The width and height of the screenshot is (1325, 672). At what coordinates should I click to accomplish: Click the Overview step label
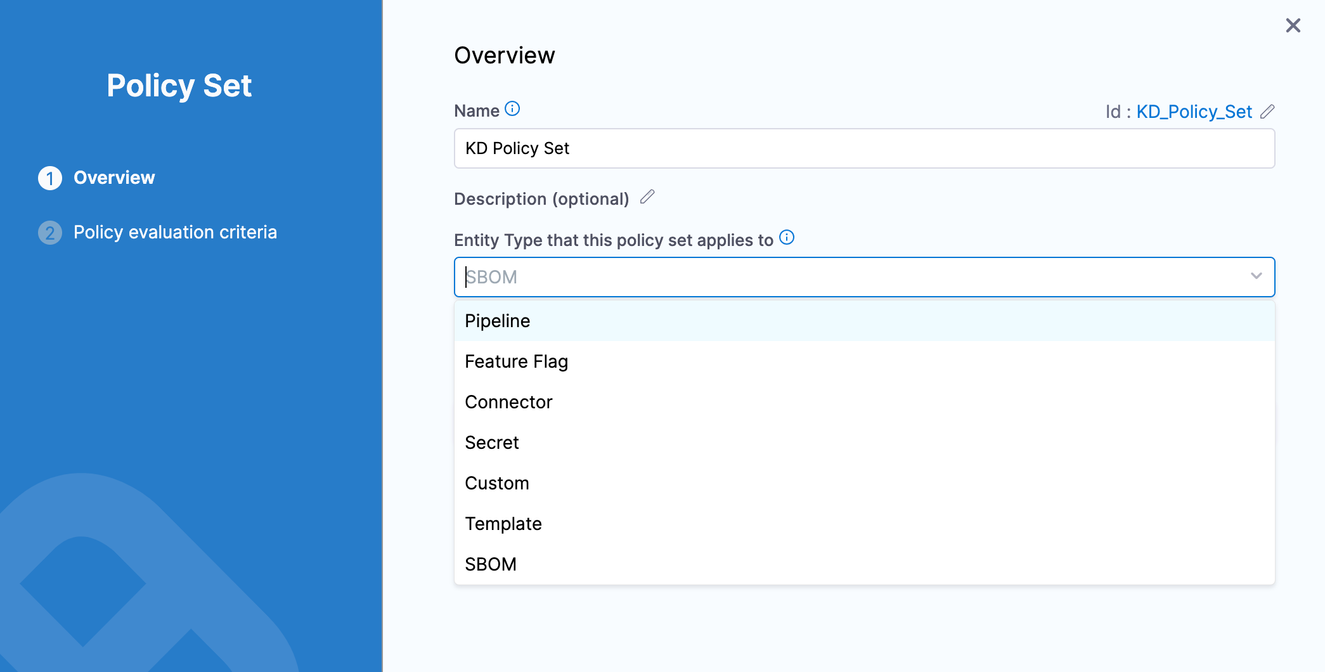(x=114, y=178)
